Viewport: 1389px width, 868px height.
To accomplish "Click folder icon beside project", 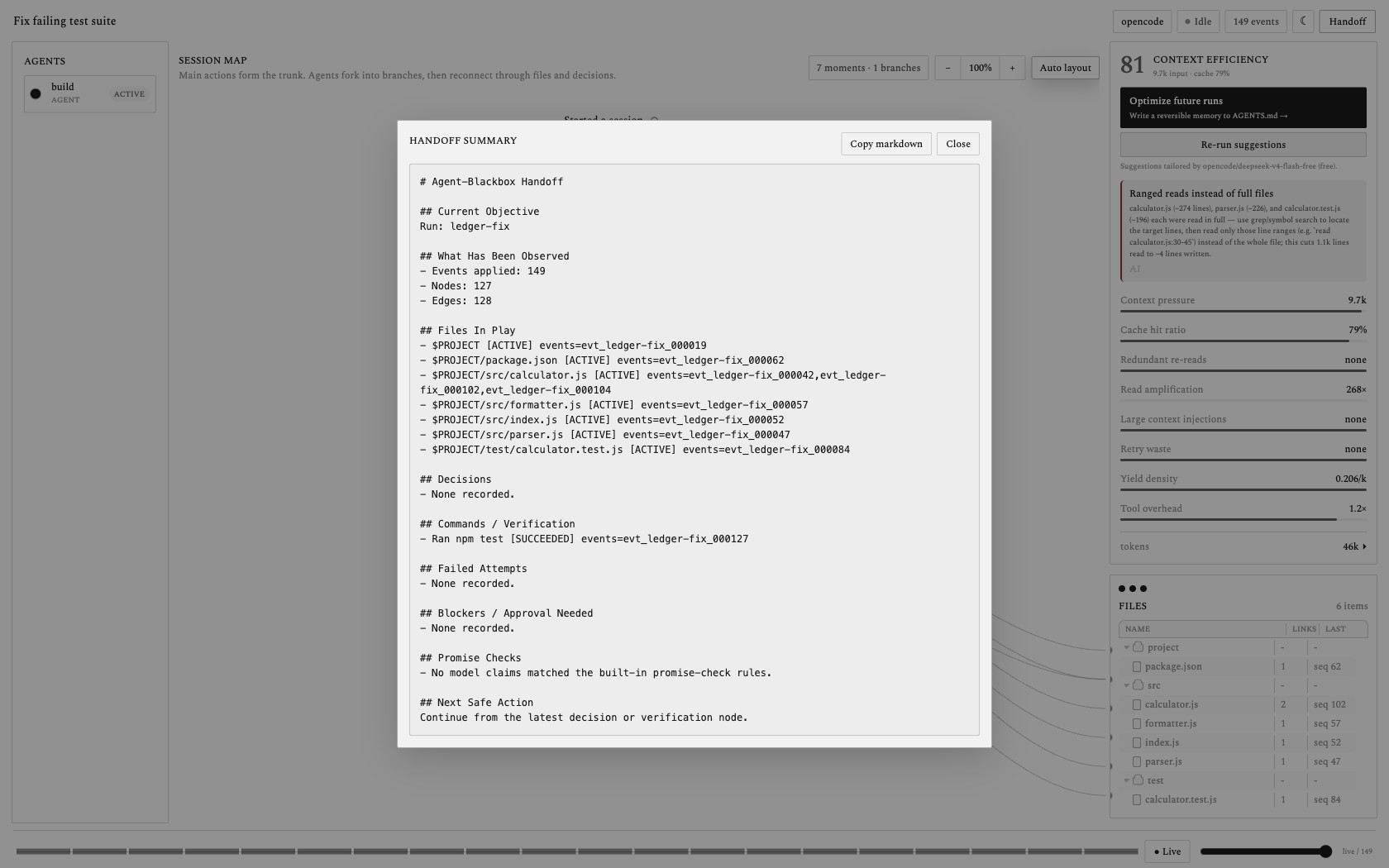I will point(1138,647).
